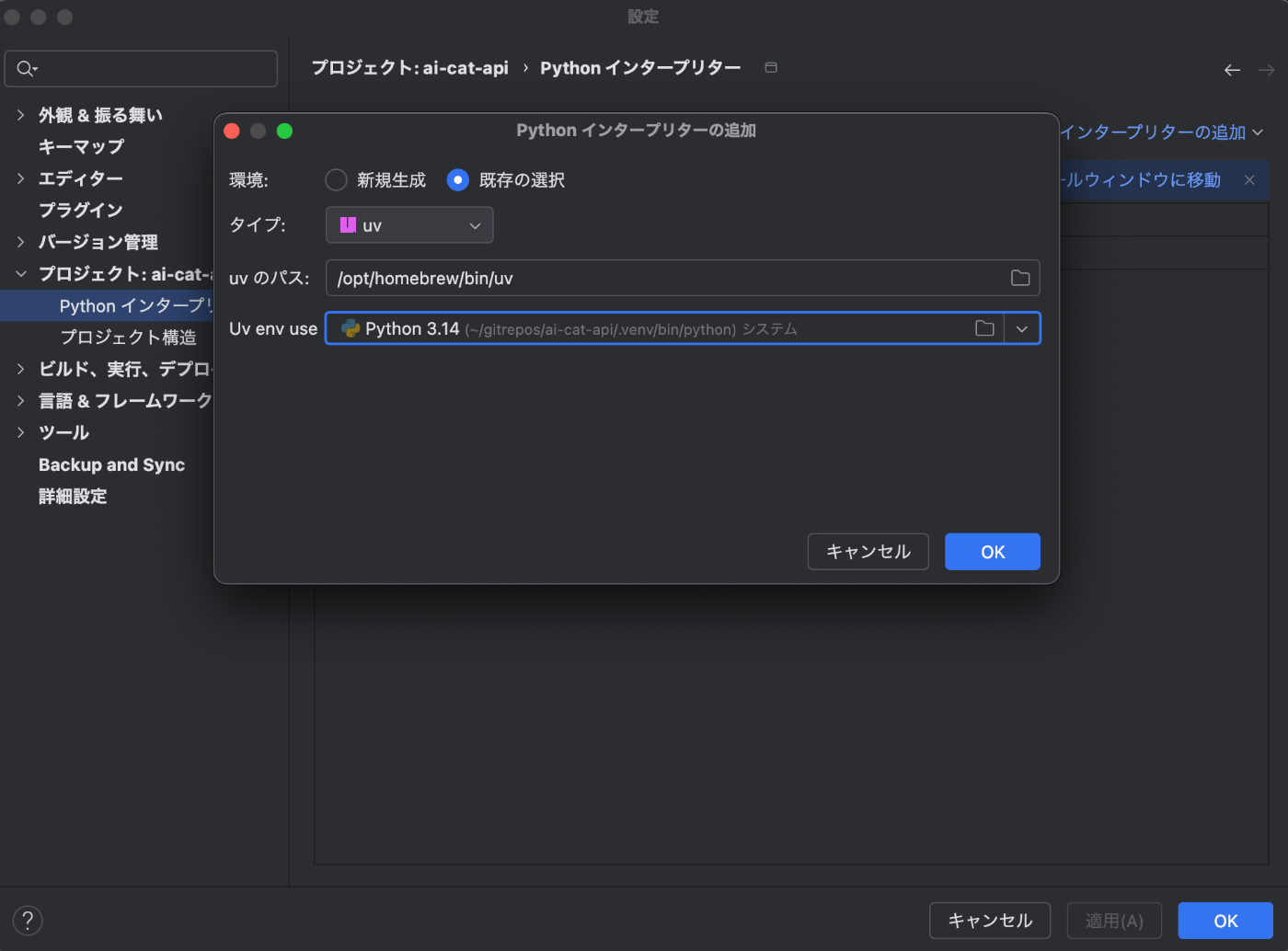Browse folder for Uv env use
1288x951 pixels.
[x=984, y=328]
